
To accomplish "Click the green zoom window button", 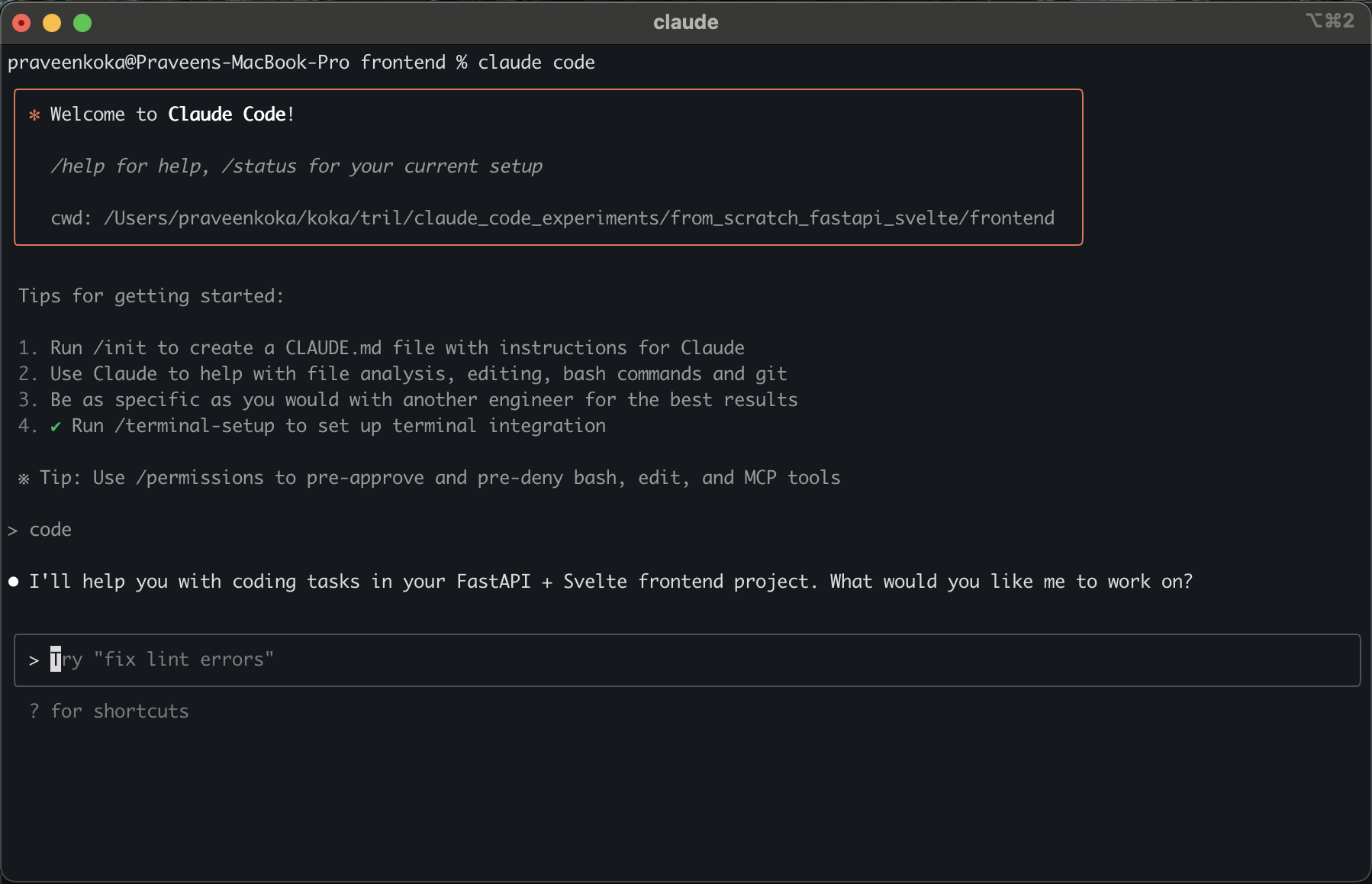I will point(82,23).
